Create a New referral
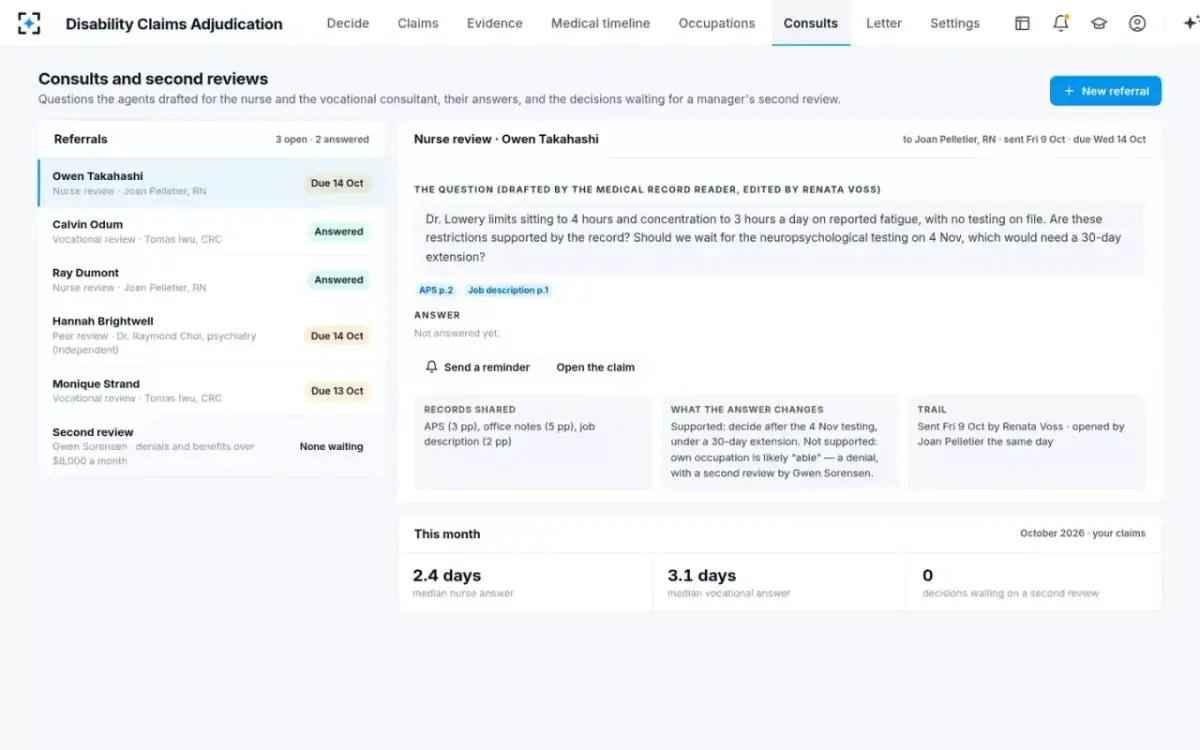Image resolution: width=1200 pixels, height=750 pixels. click(x=1106, y=91)
